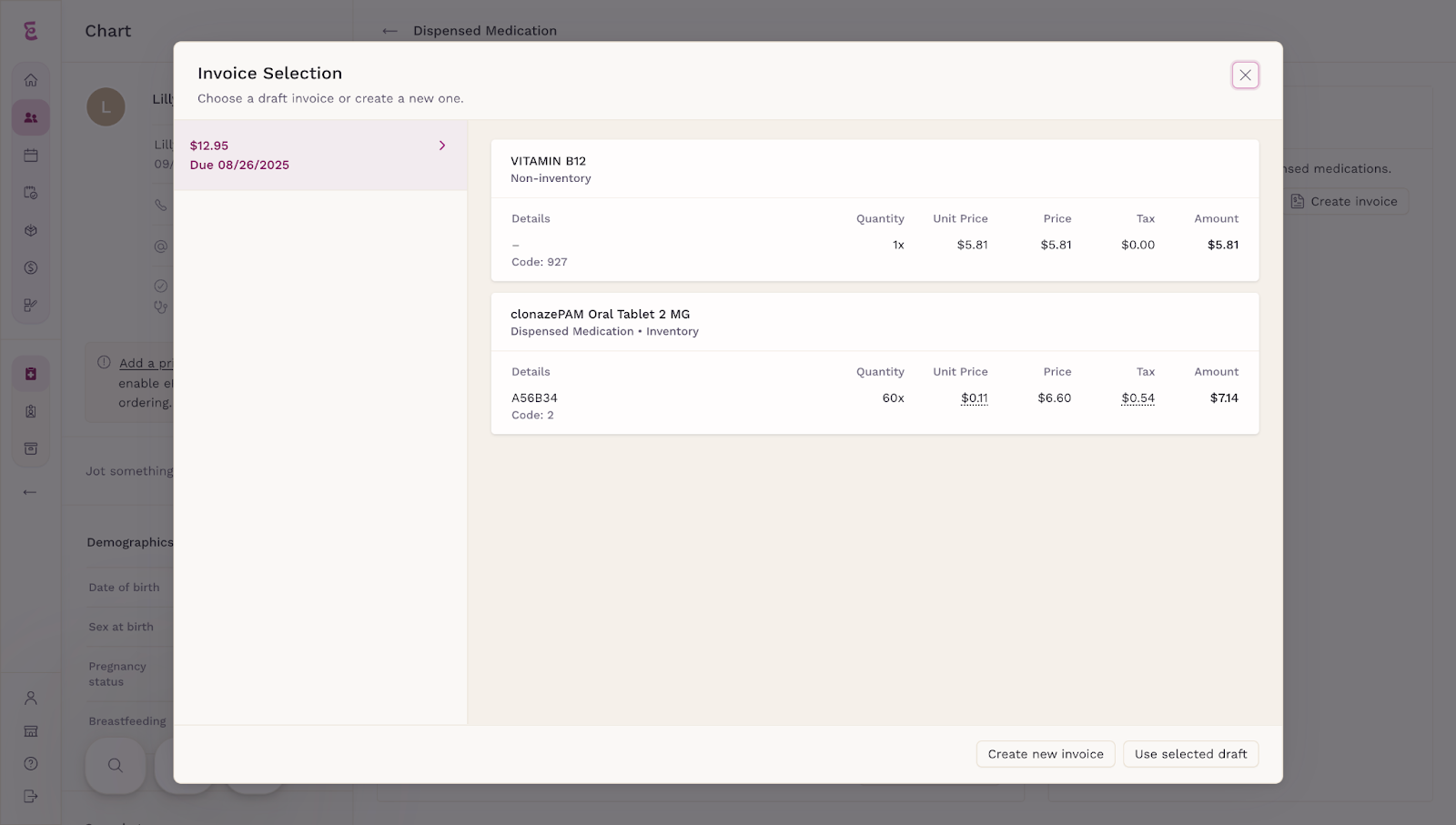Click the Demographics section heading
This screenshot has height=825, width=1456.
pos(130,542)
